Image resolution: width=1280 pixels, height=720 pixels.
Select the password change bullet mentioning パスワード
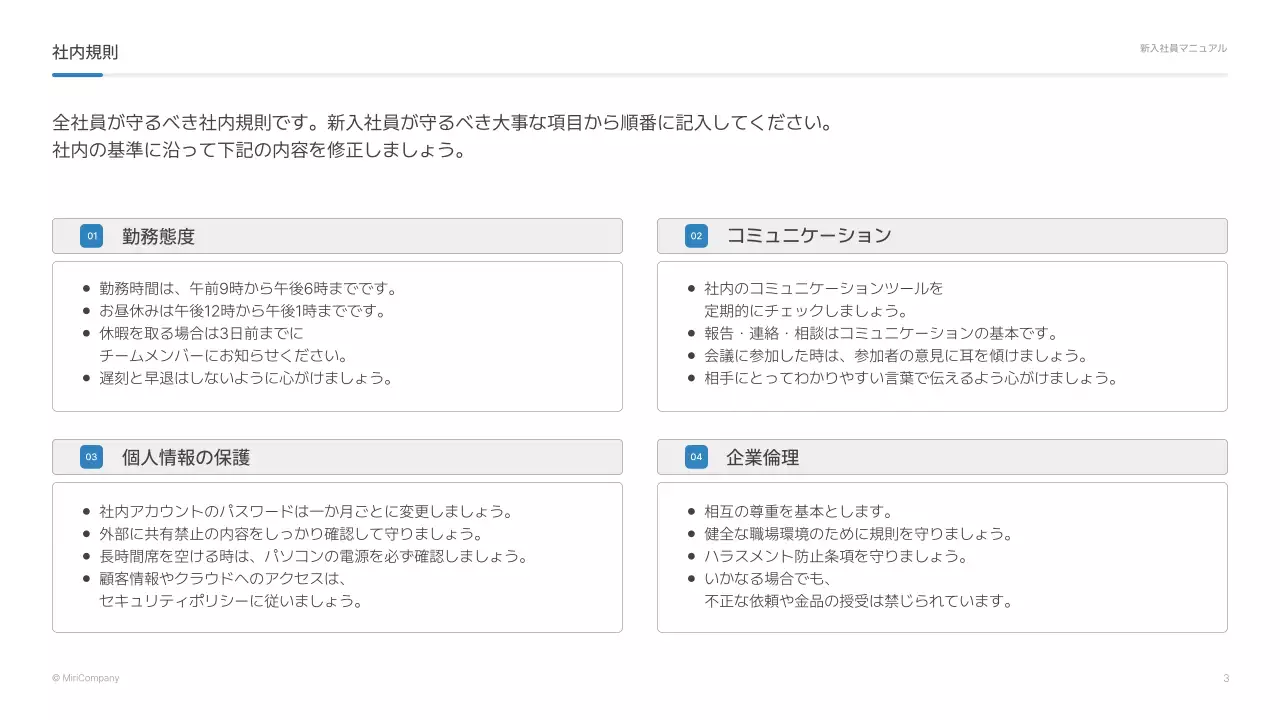[306, 512]
